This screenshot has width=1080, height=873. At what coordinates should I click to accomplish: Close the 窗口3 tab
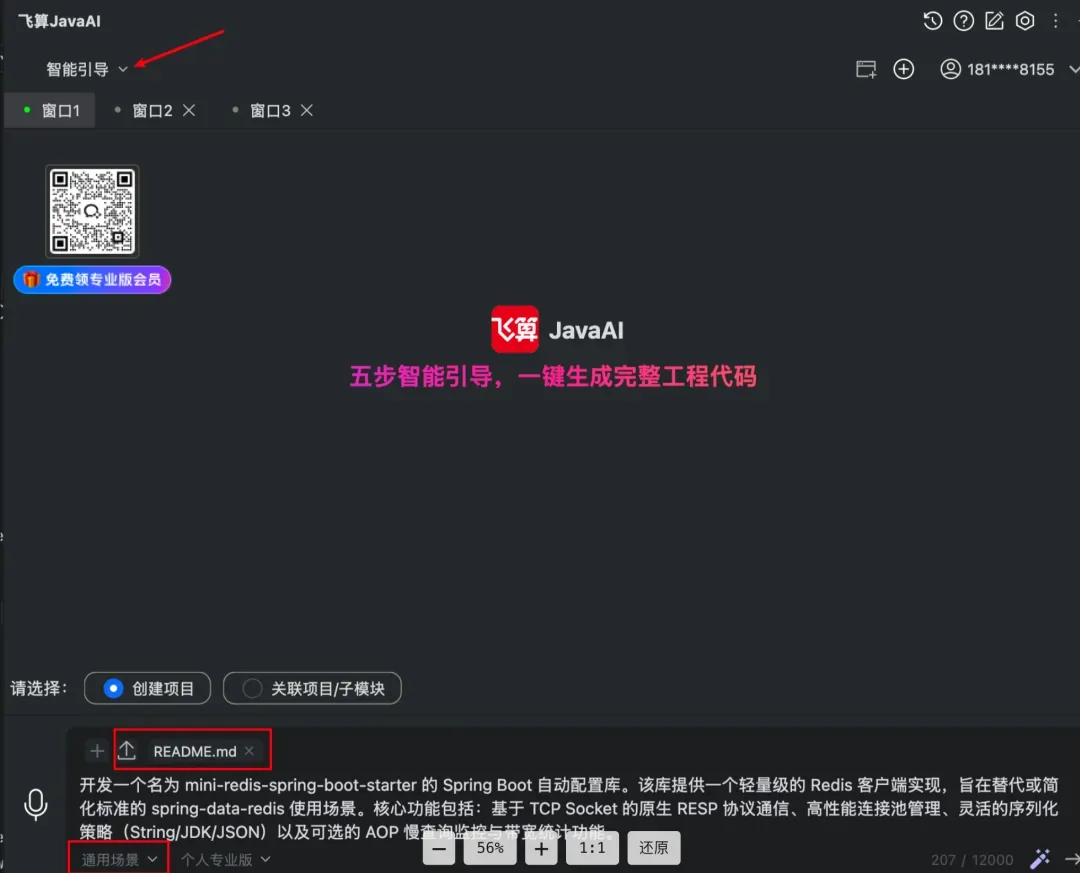pyautogui.click(x=307, y=110)
